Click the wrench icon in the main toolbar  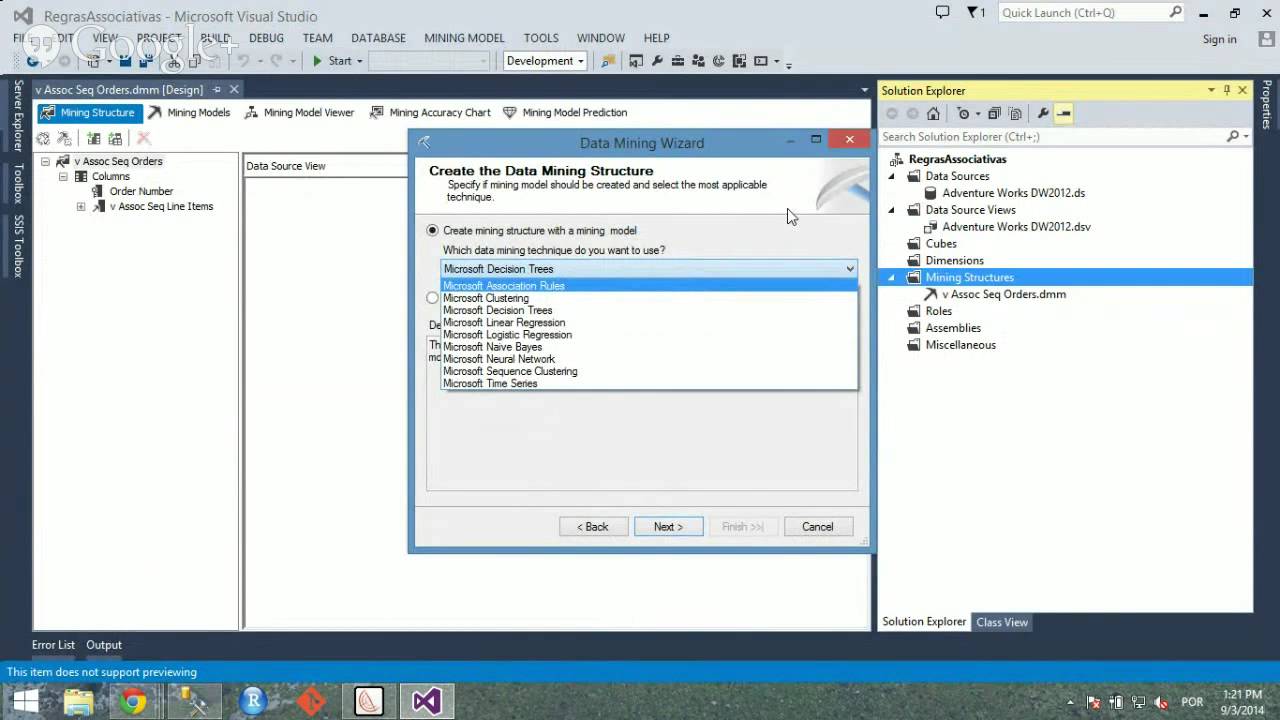pyautogui.click(x=657, y=61)
